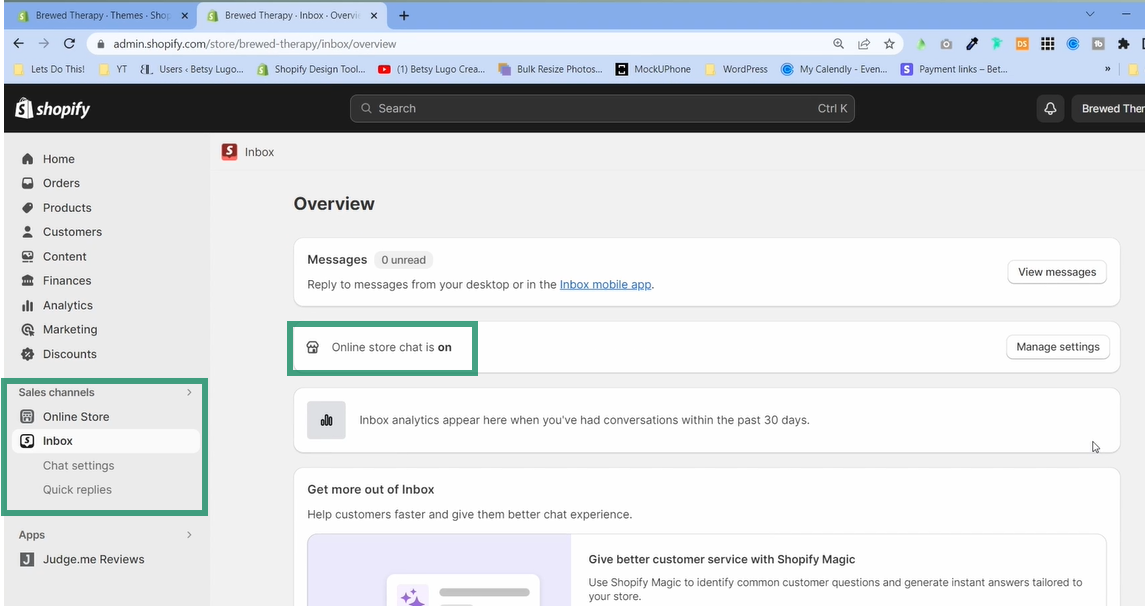Open the Discounts tag icon
Viewport: 1145px width, 606px height.
[28, 354]
